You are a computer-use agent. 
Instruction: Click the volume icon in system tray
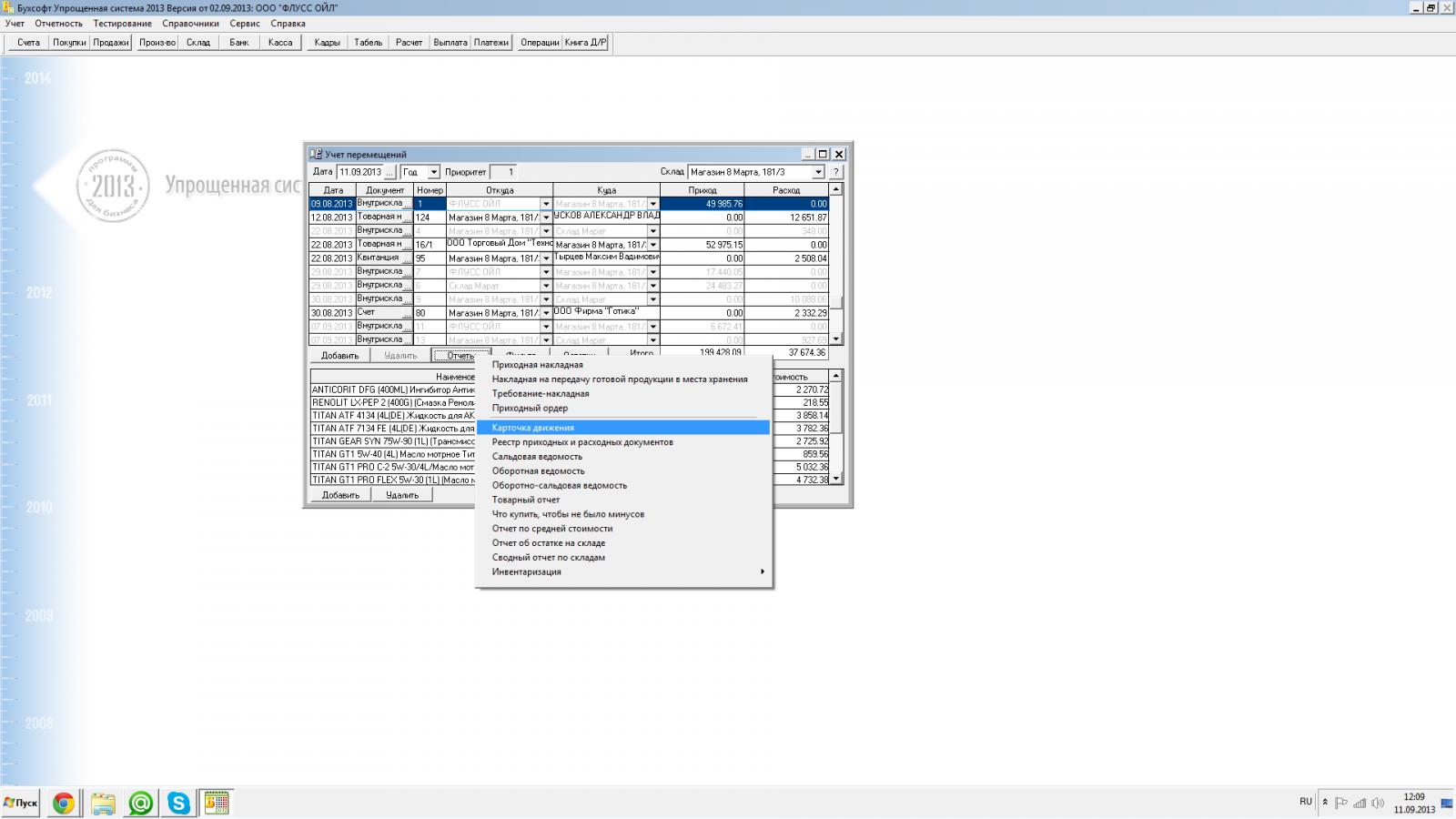(1377, 803)
